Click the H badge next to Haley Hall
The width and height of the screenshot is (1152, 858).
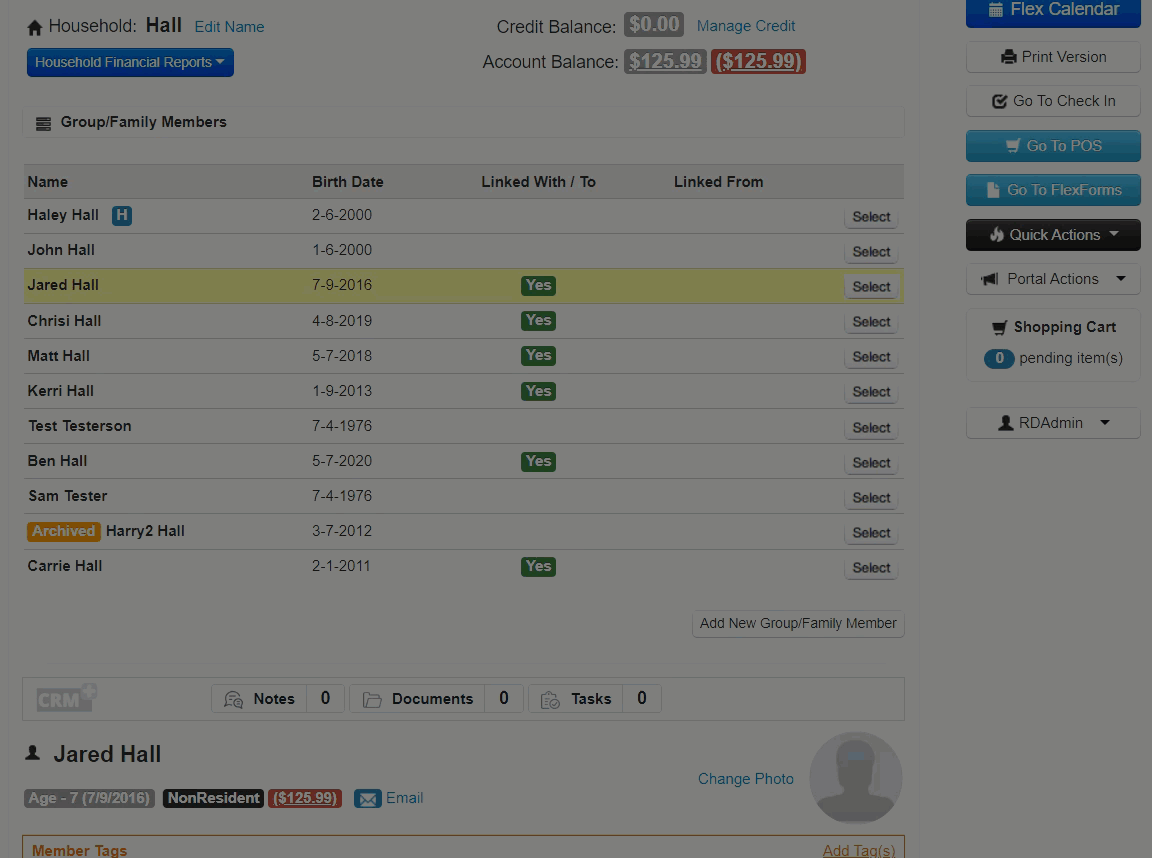(122, 215)
